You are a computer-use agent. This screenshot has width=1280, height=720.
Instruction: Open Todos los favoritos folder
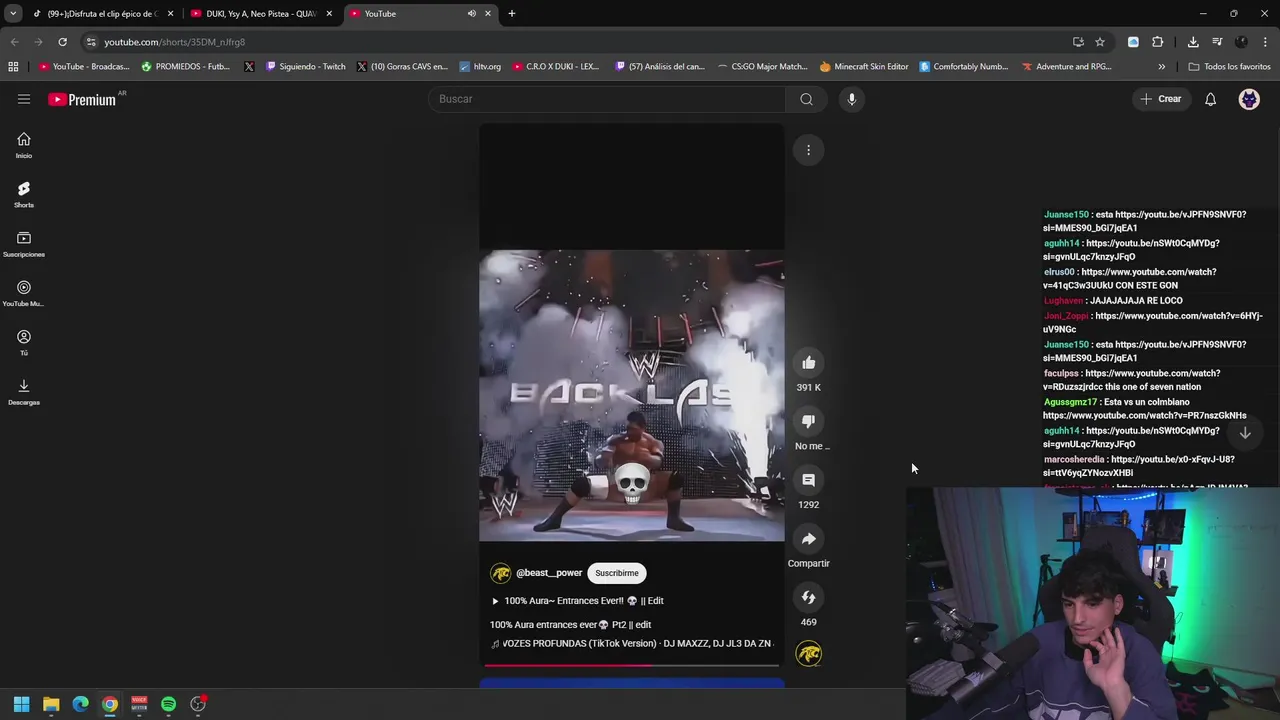pos(1229,67)
